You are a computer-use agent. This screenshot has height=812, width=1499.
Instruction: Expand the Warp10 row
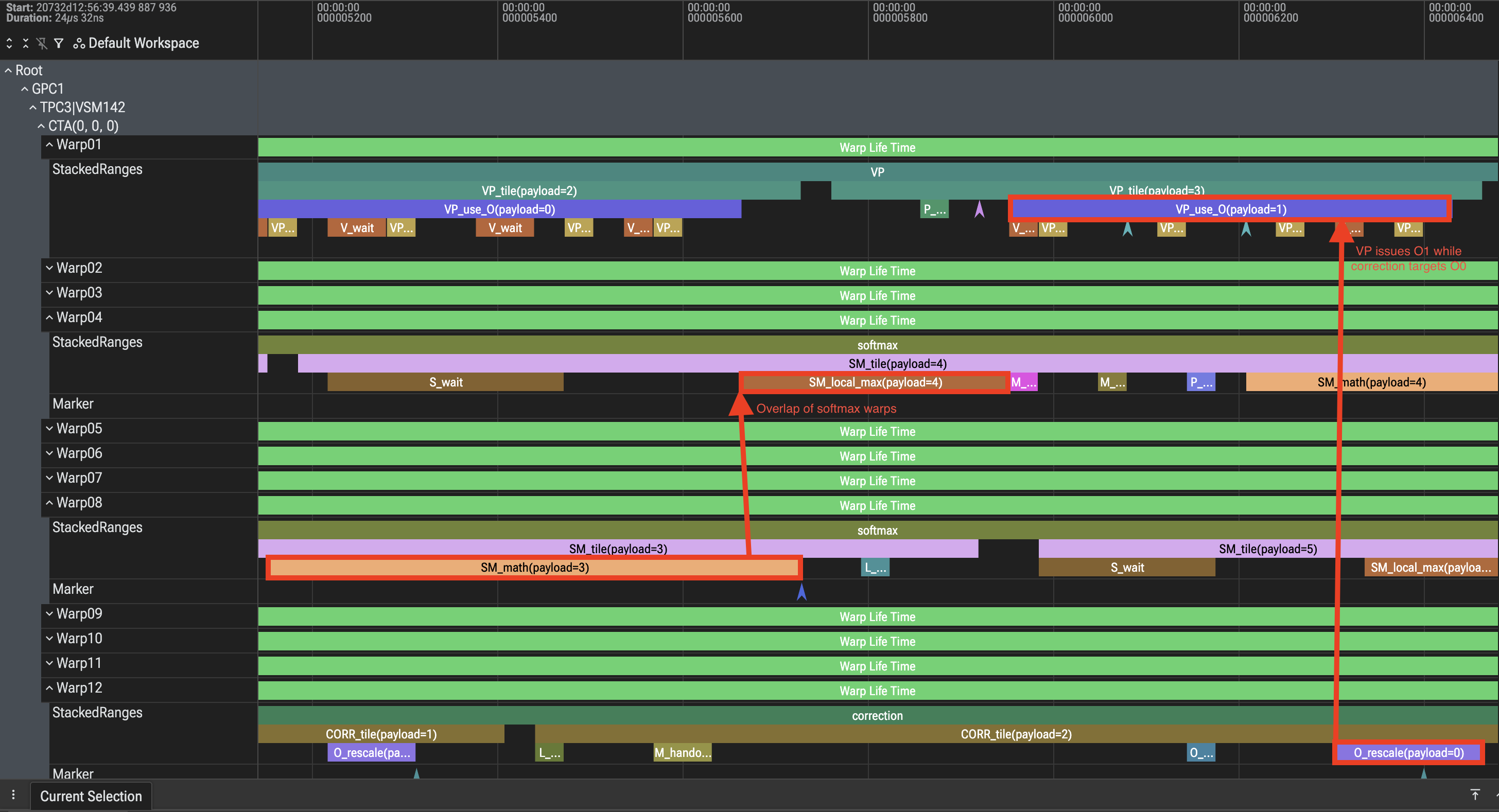49,639
